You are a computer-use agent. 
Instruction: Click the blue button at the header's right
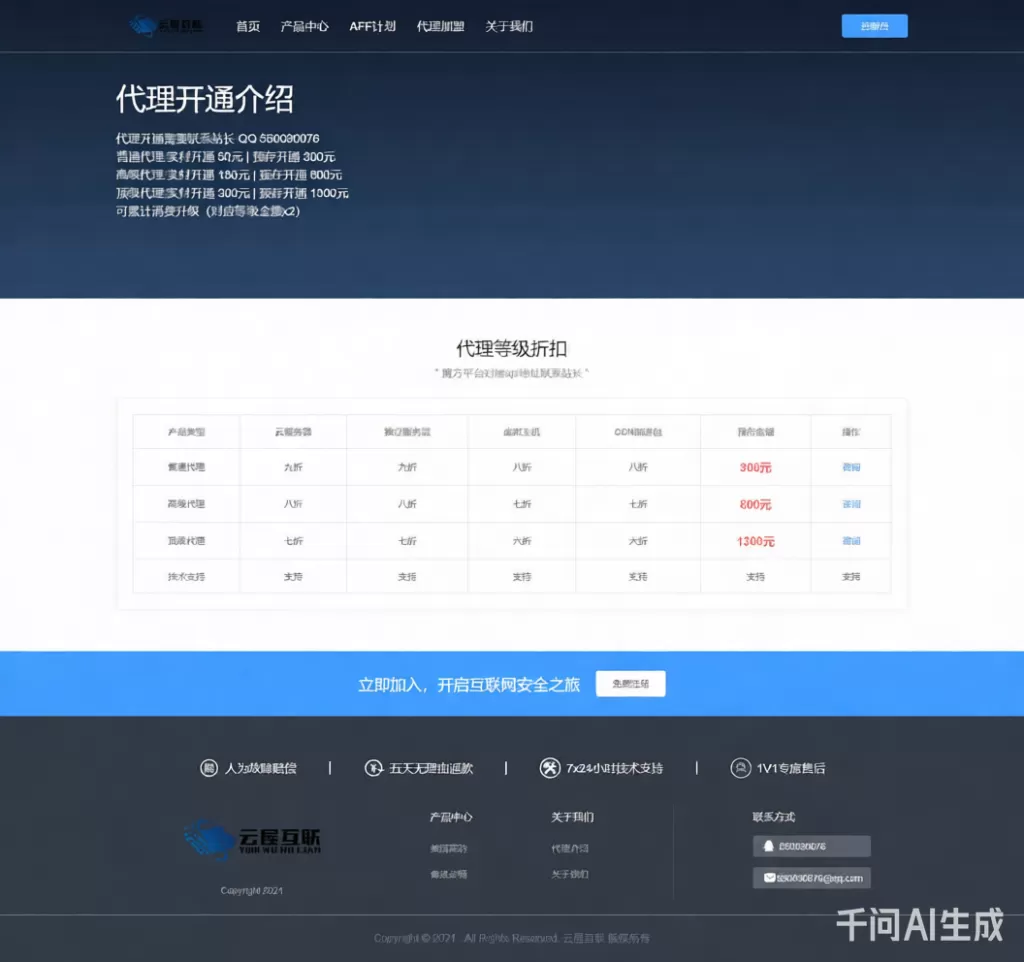click(874, 26)
